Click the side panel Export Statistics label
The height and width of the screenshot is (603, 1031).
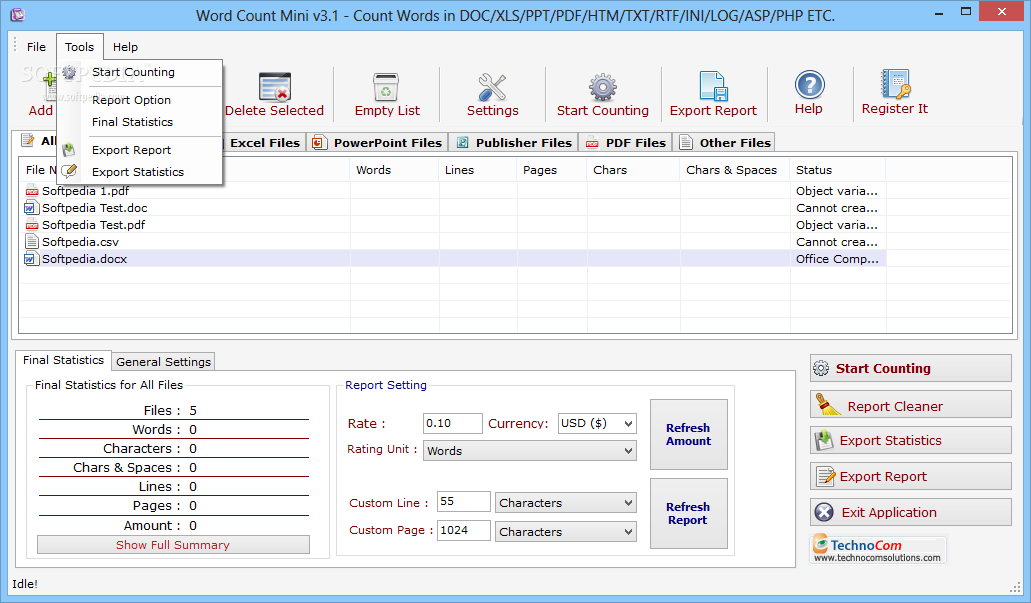tap(890, 441)
